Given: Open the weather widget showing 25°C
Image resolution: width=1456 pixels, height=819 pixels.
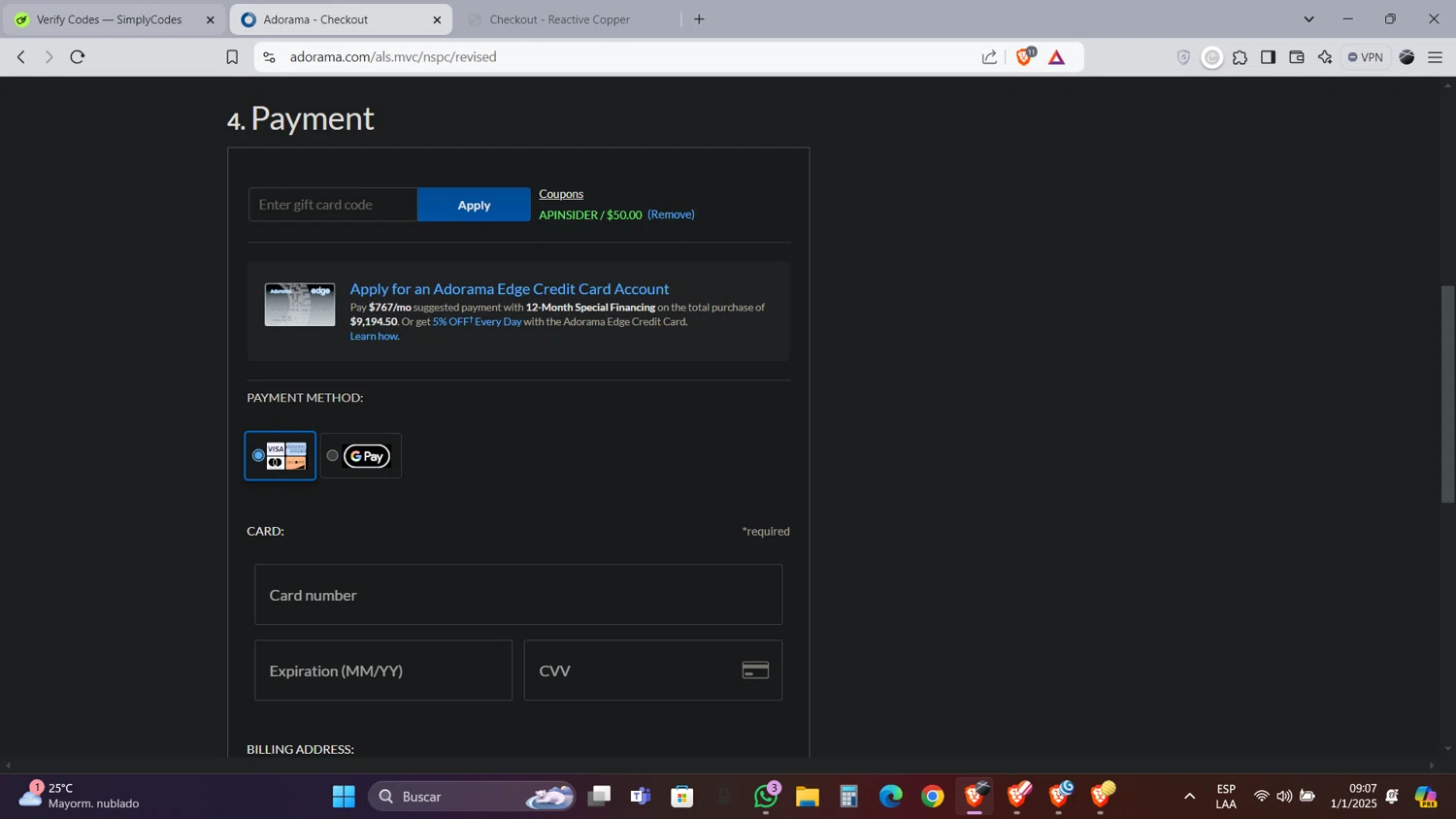Looking at the screenshot, I should point(80,796).
